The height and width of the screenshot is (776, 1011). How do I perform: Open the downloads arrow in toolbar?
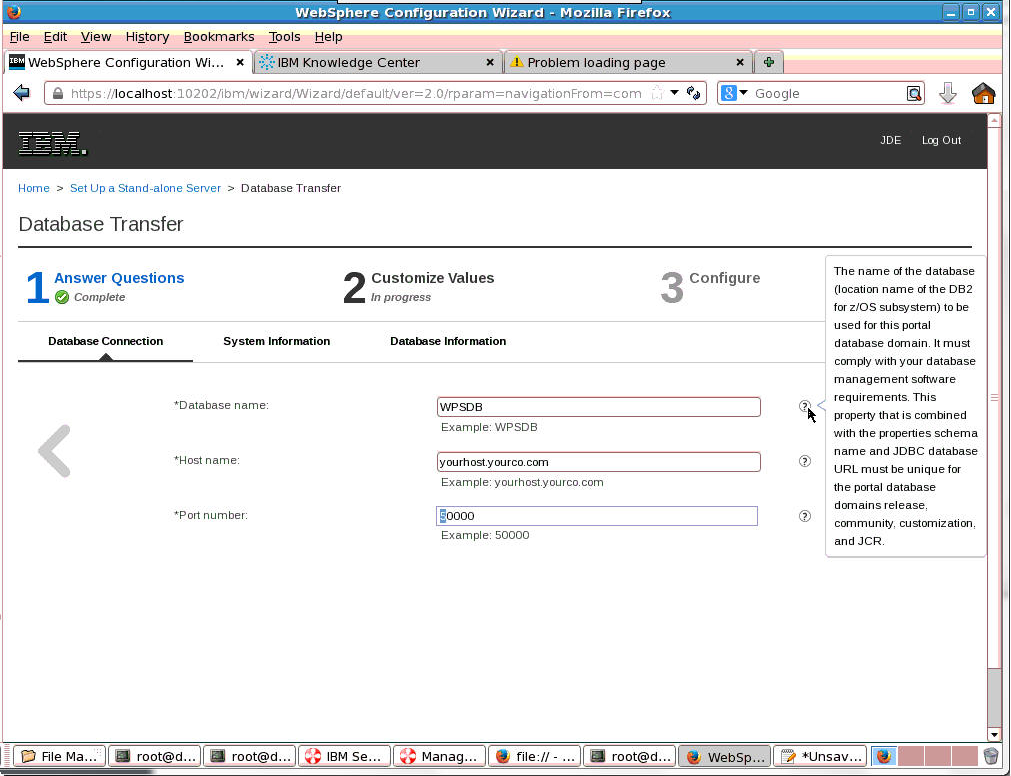[948, 93]
